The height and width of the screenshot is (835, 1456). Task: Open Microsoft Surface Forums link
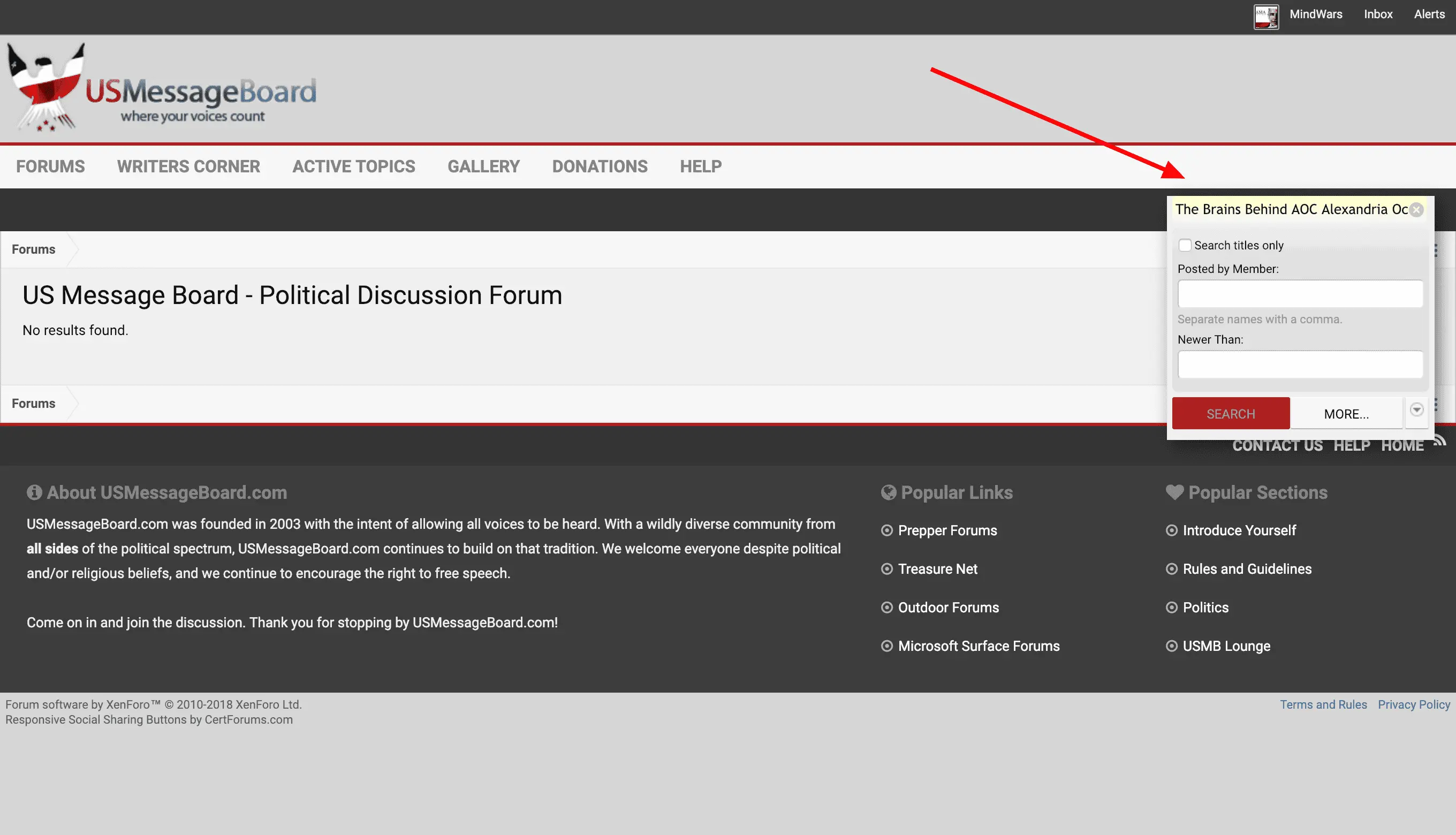click(x=979, y=646)
